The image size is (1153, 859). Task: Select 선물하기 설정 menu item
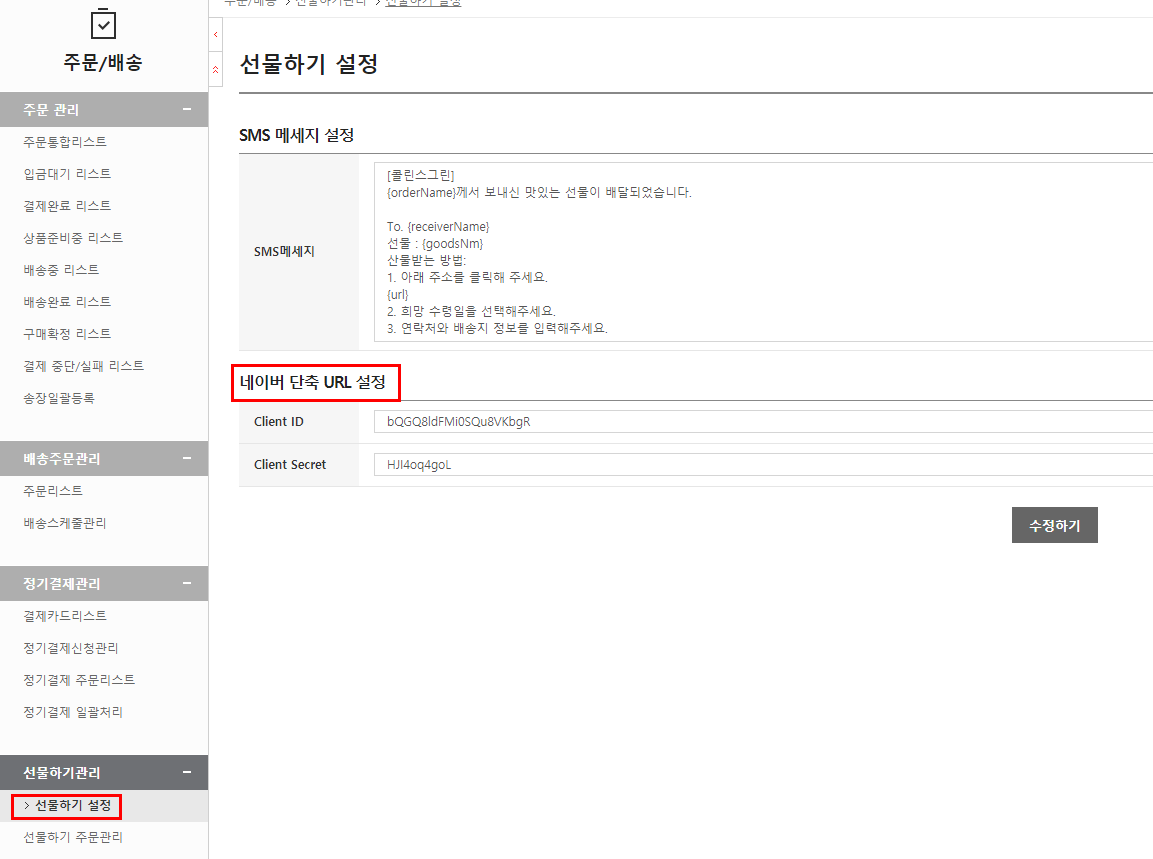click(x=72, y=805)
